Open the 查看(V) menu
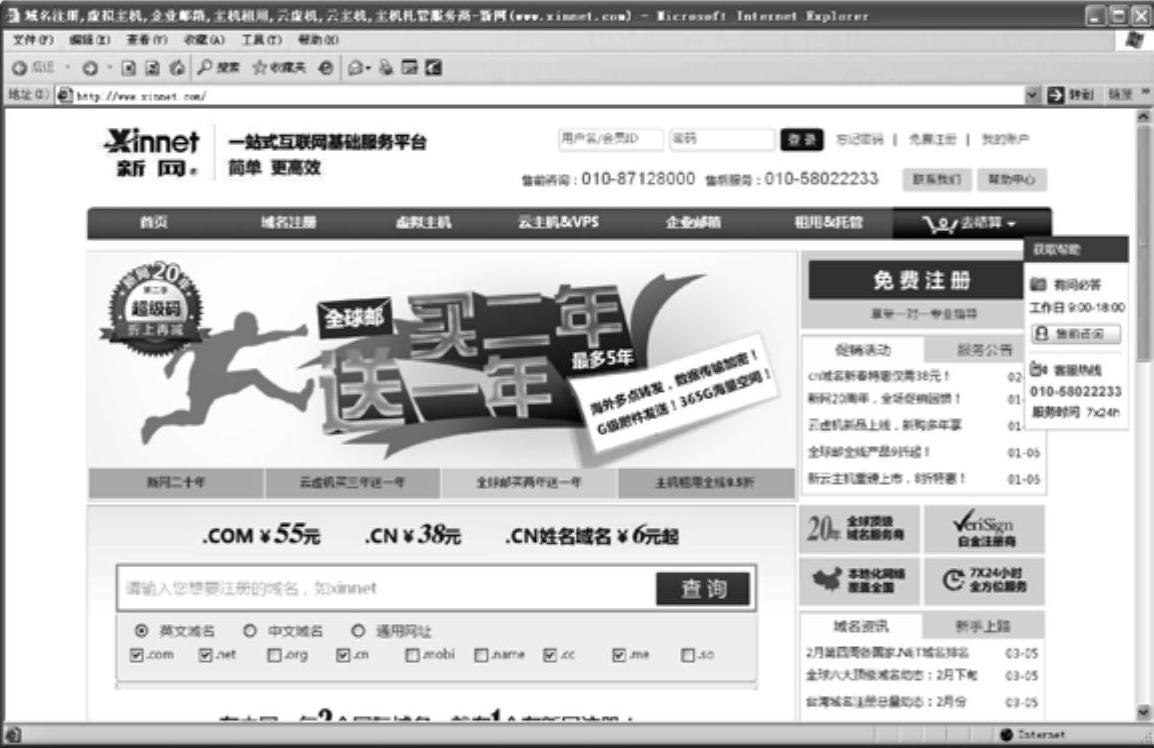The height and width of the screenshot is (748, 1154). point(146,40)
